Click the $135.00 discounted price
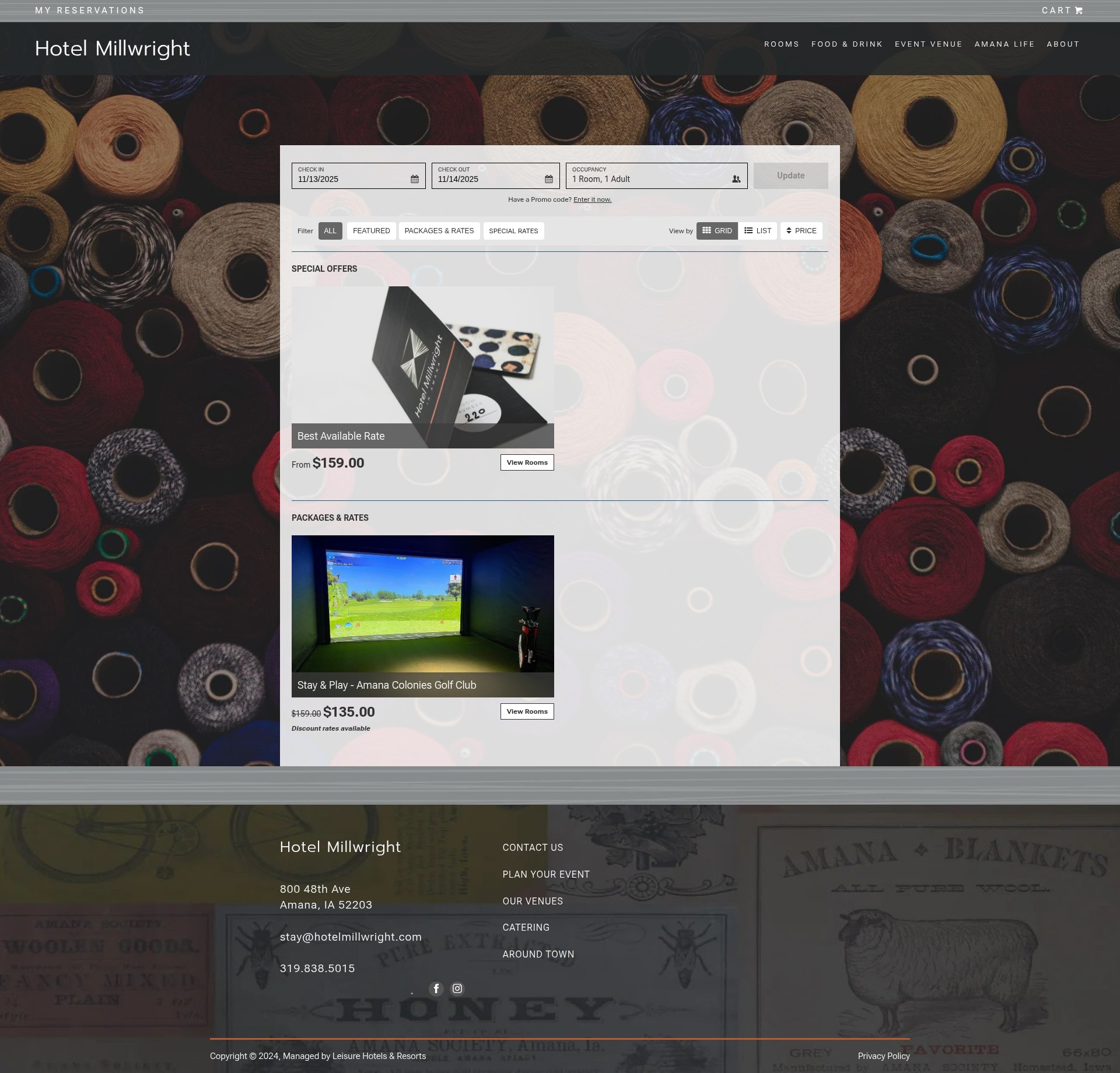This screenshot has height=1073, width=1120. [x=349, y=712]
